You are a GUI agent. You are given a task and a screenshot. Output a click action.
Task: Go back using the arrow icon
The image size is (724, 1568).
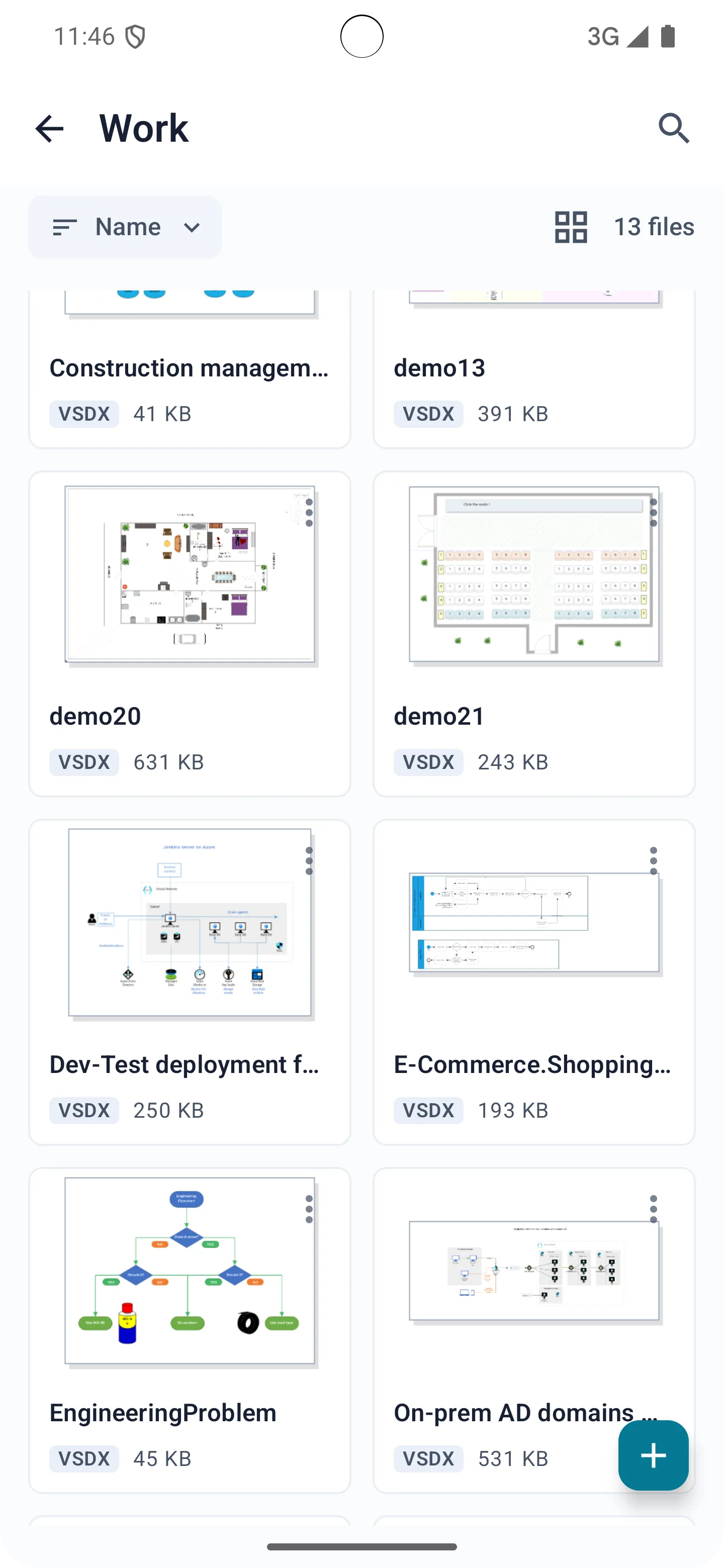click(x=49, y=129)
